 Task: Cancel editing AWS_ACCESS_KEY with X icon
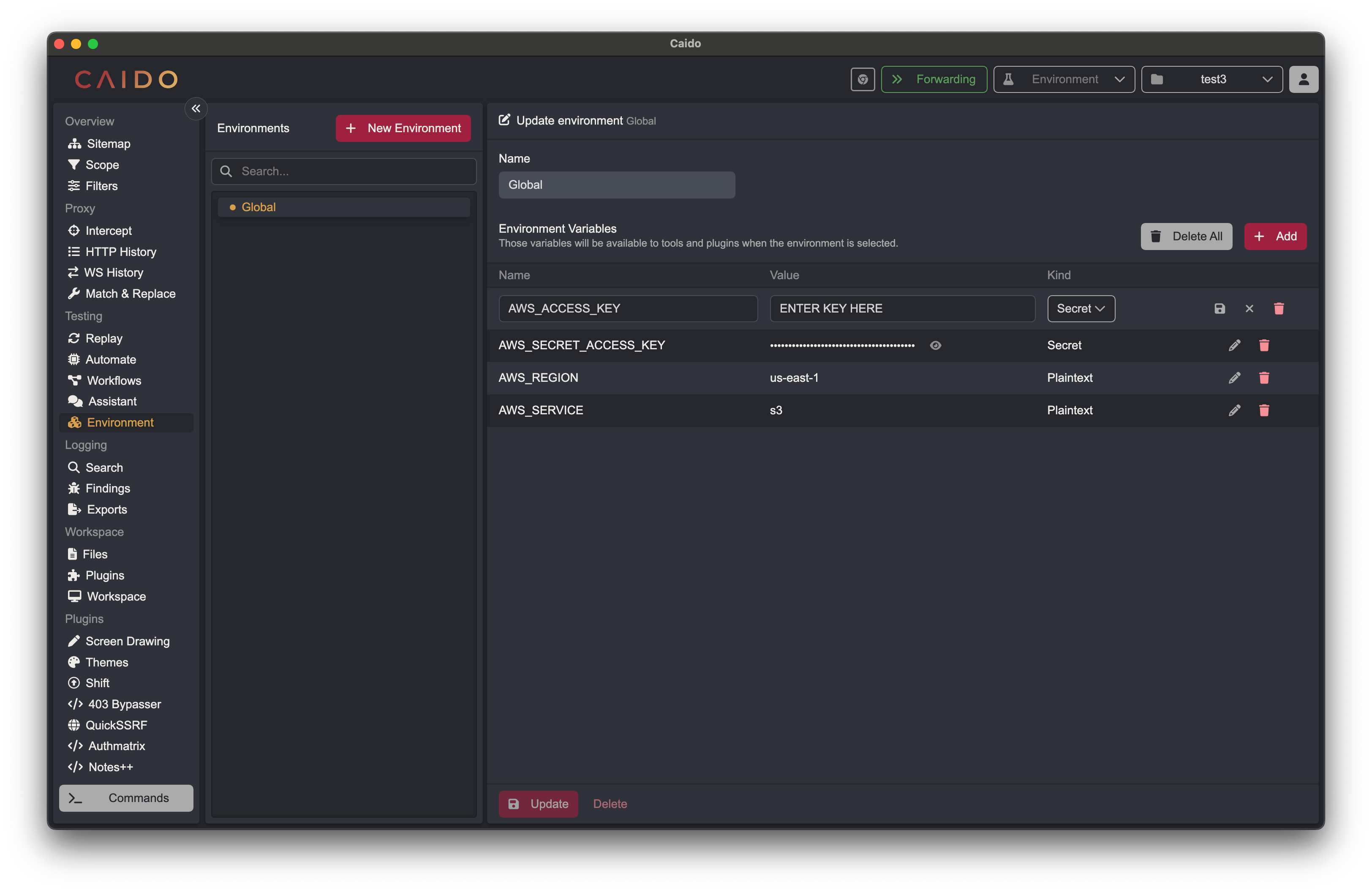click(1249, 309)
